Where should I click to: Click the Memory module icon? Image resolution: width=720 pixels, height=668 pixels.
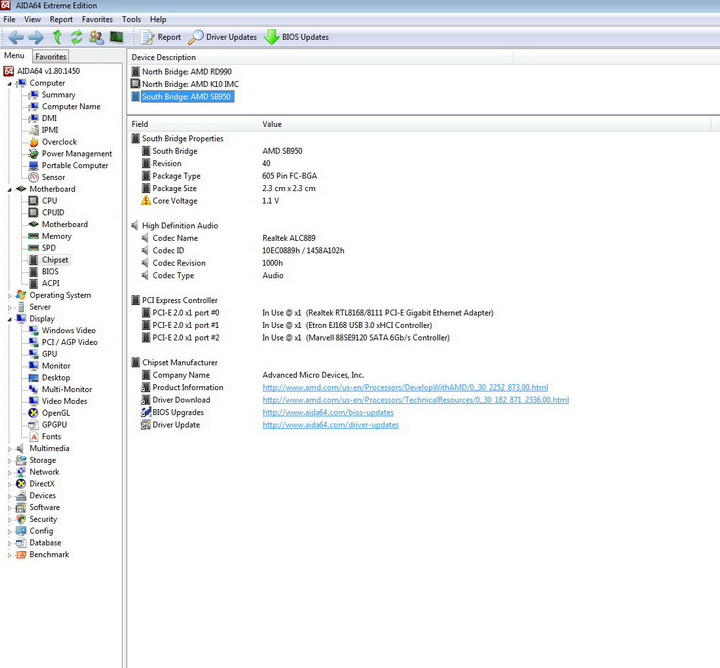[34, 236]
